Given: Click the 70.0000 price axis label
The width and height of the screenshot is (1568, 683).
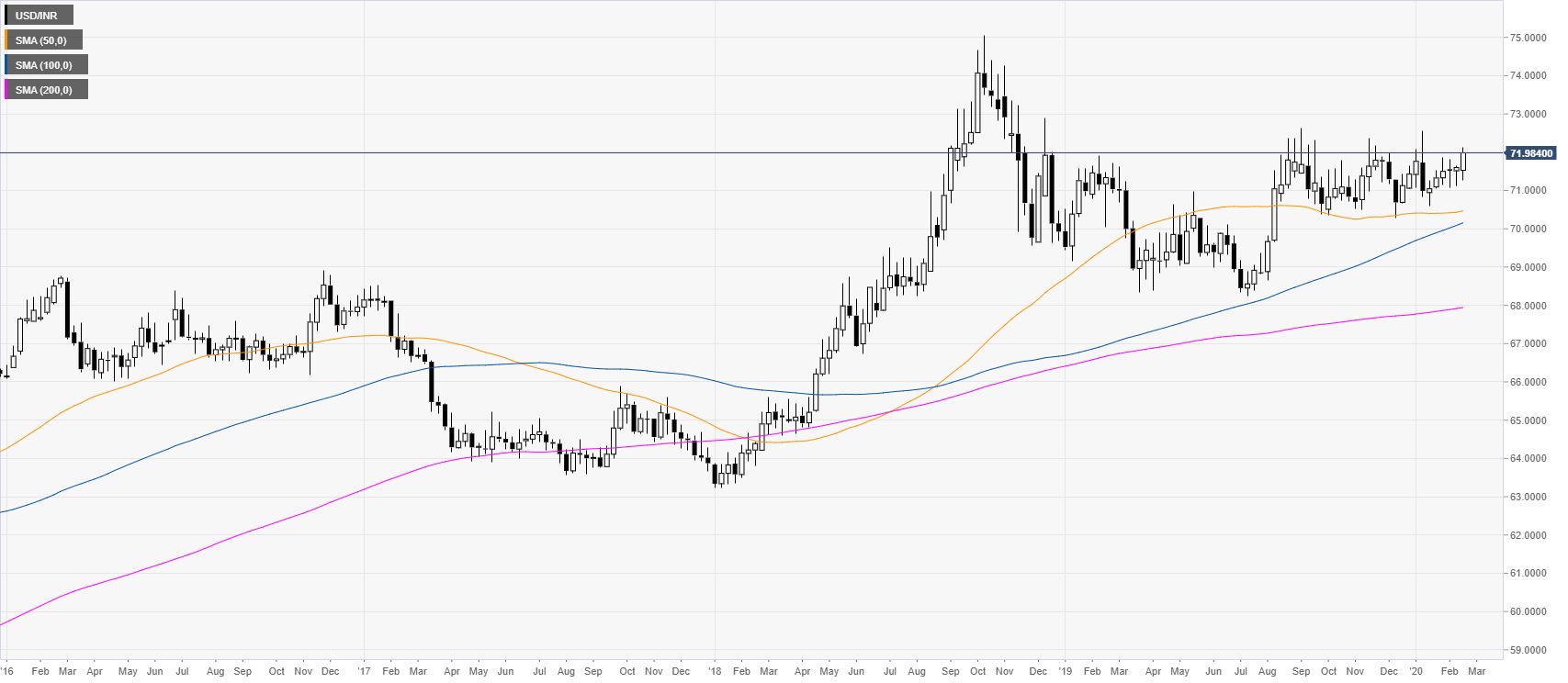Looking at the screenshot, I should click(1528, 229).
